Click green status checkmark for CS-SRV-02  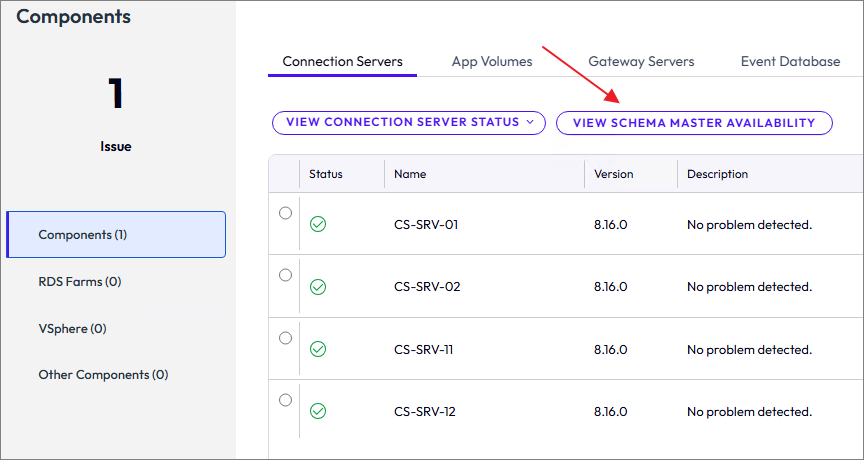coord(318,287)
